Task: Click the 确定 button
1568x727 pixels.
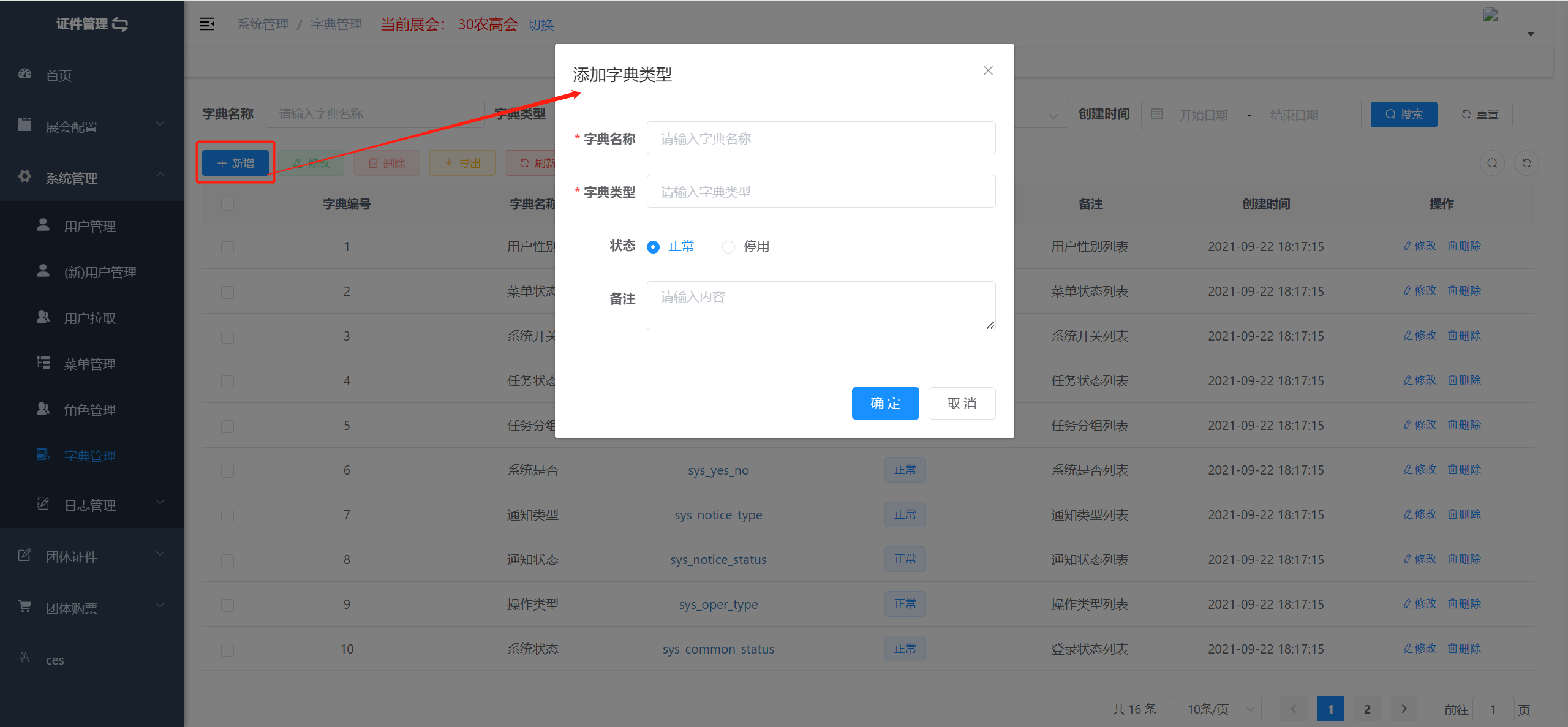Action: 885,403
